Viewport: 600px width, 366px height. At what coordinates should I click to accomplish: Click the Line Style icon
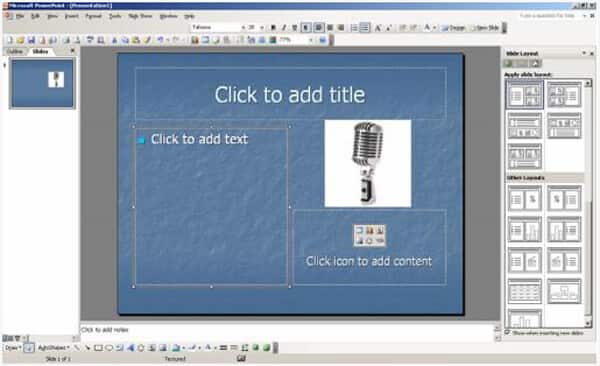pos(223,348)
